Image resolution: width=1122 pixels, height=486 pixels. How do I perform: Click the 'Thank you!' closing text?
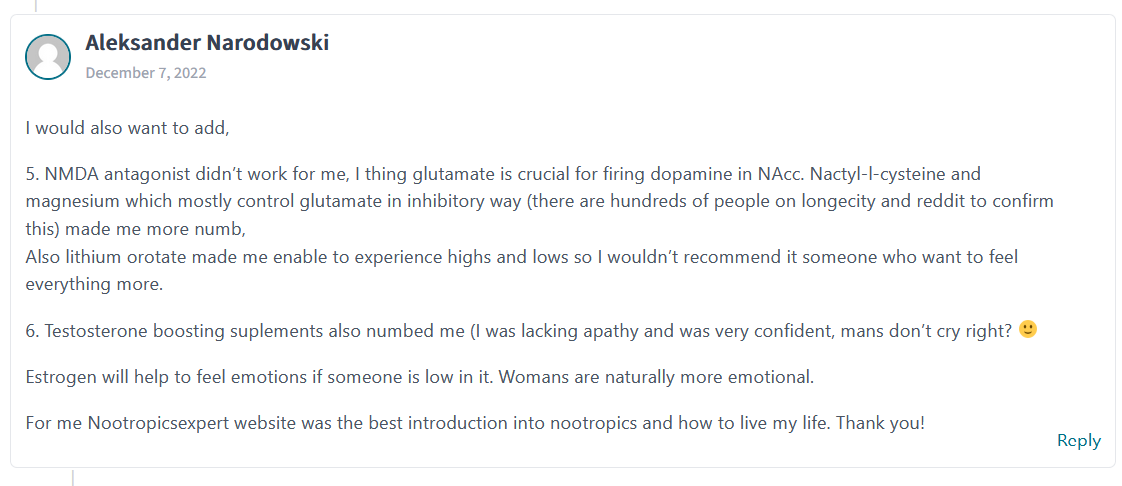[x=881, y=422]
